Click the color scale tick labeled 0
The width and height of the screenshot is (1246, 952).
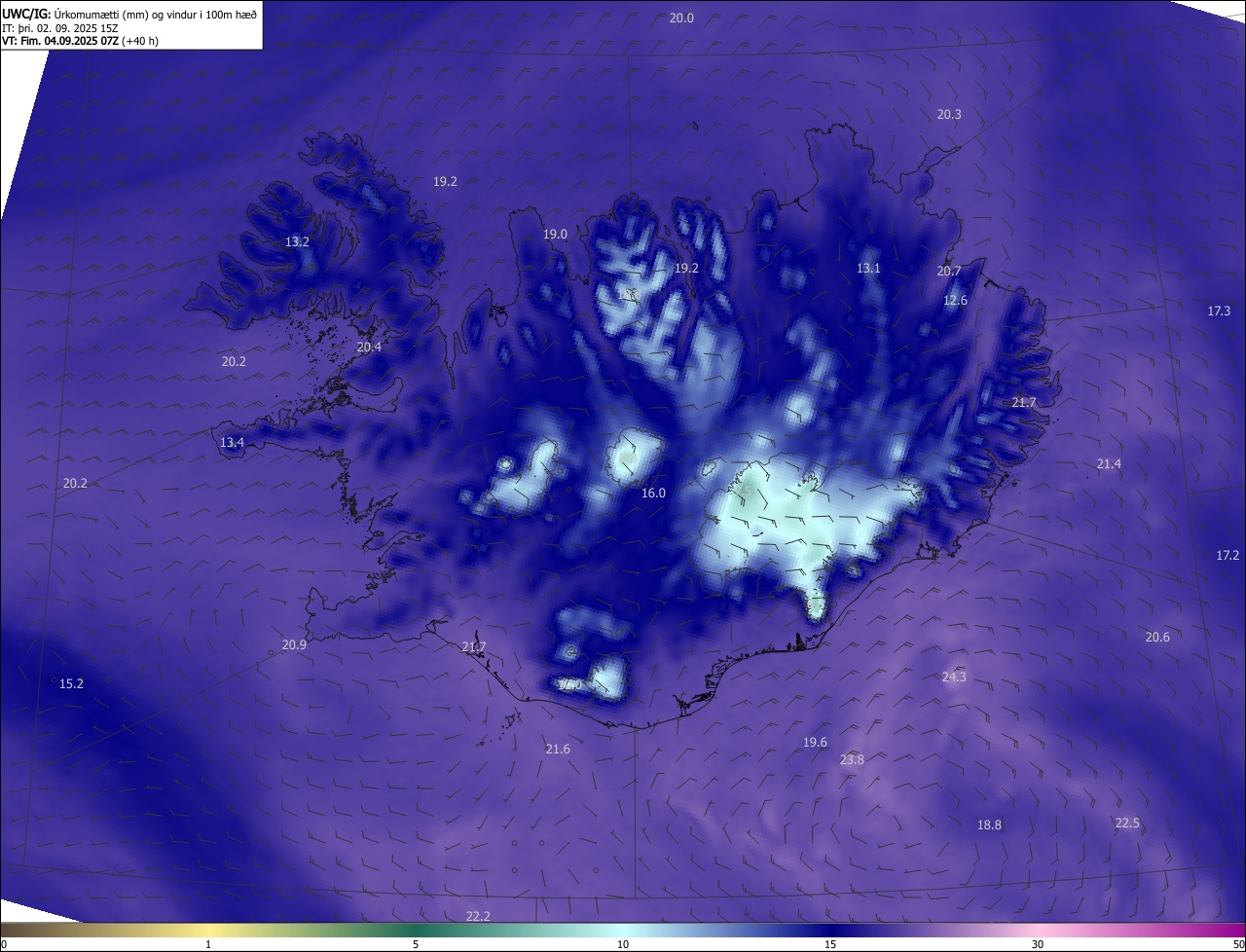point(4,945)
